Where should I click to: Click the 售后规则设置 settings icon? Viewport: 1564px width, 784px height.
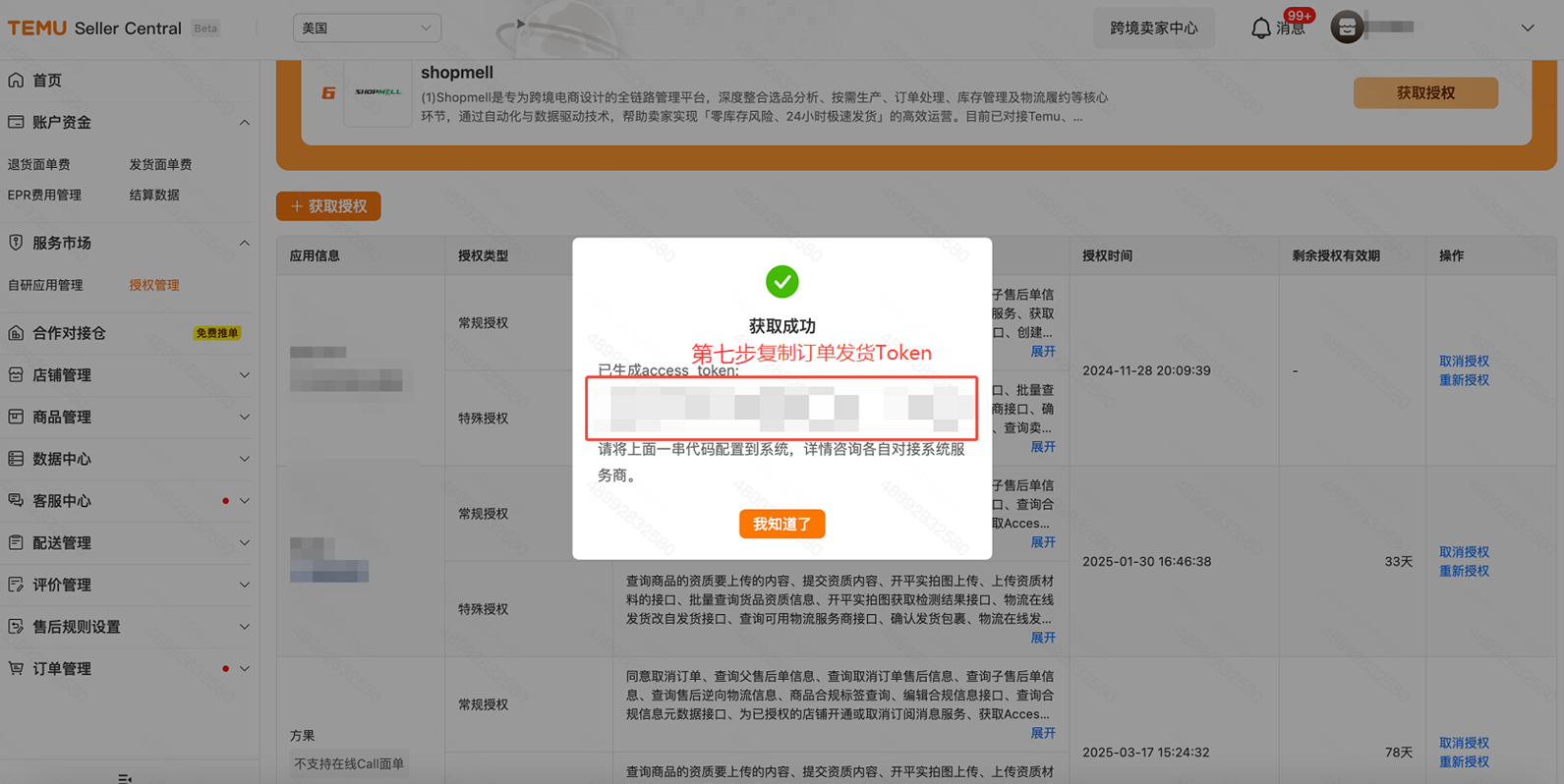point(16,627)
